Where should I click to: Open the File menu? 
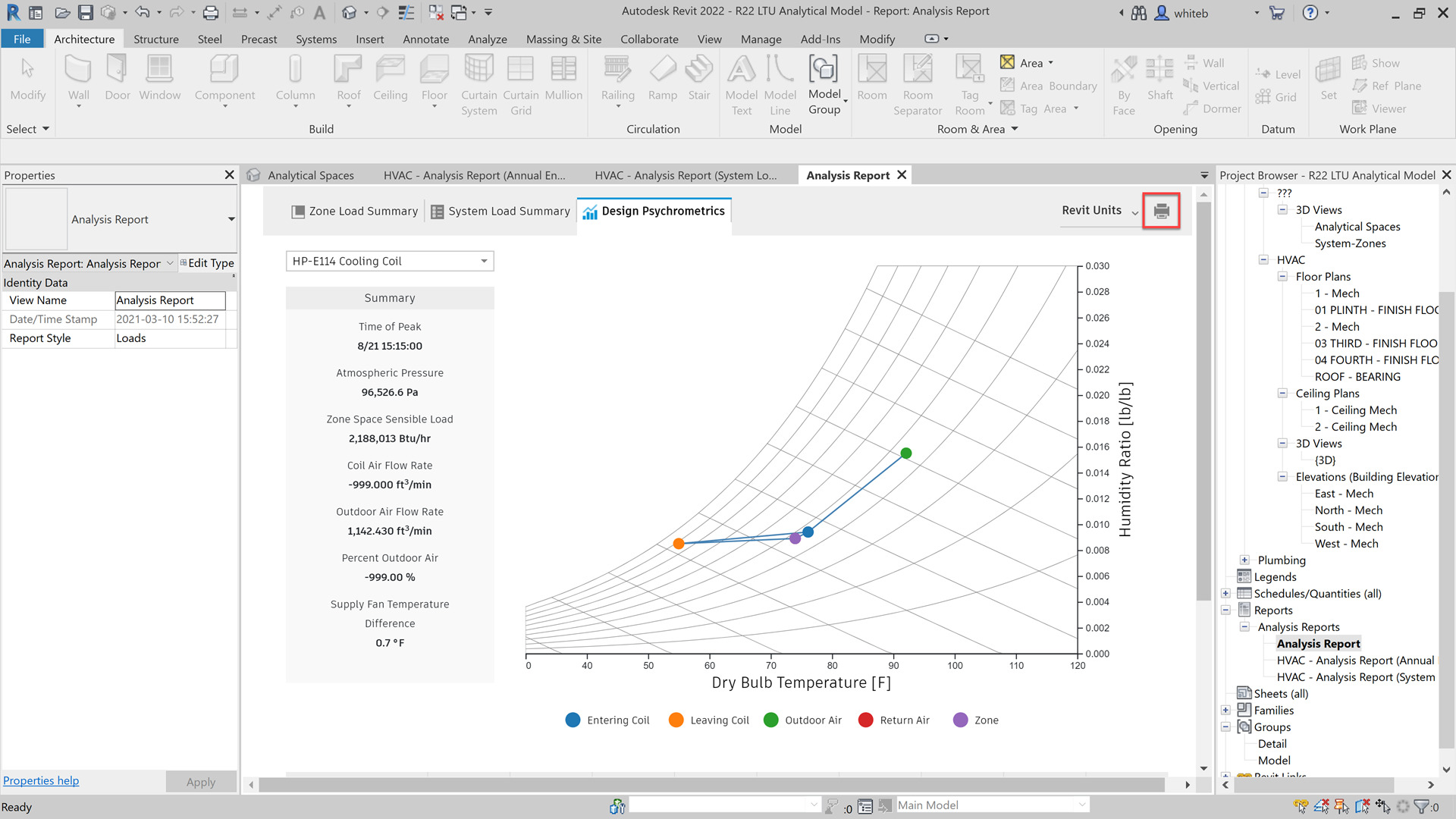(x=22, y=39)
